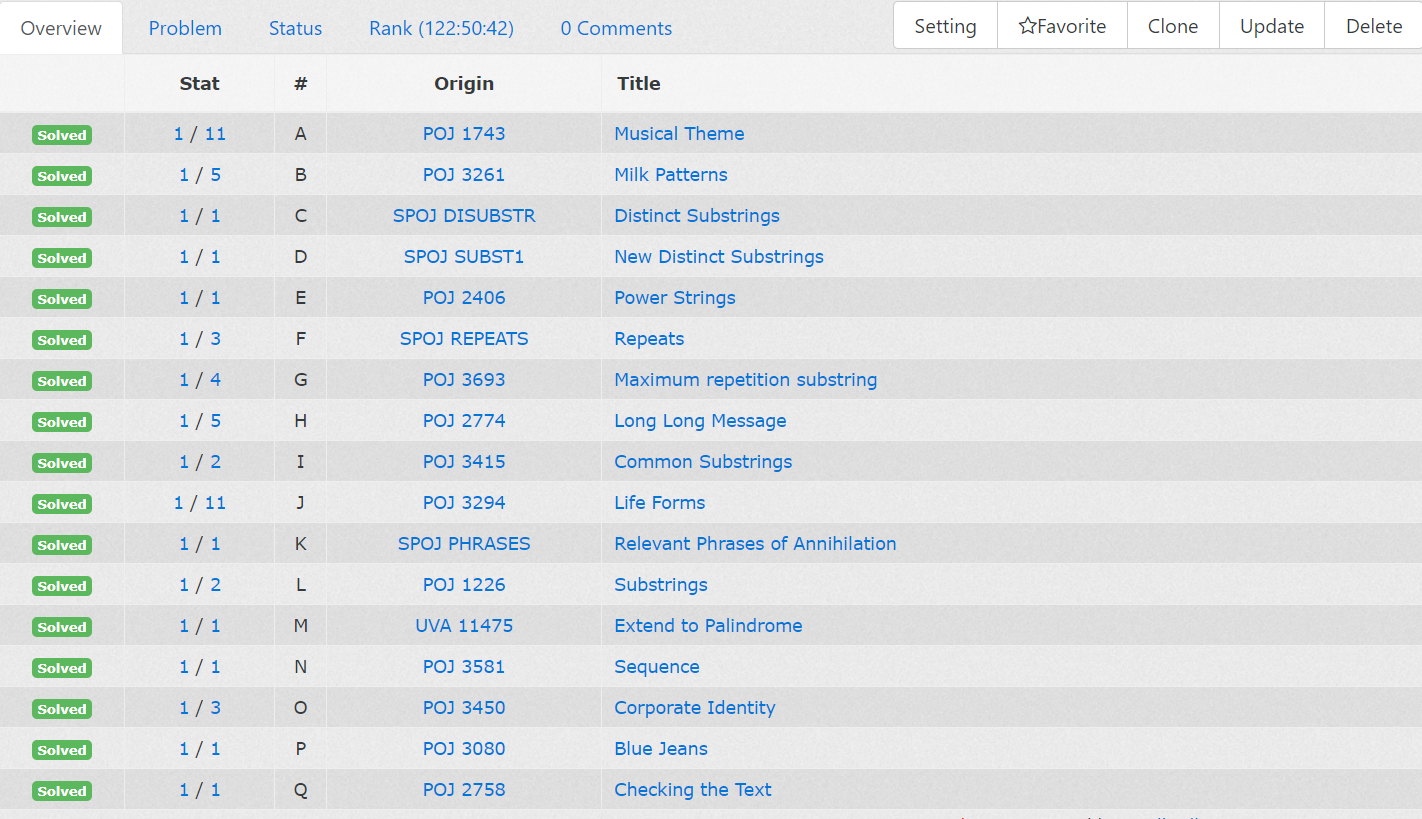Open problem Sequence
1422x819 pixels.
(x=657, y=666)
